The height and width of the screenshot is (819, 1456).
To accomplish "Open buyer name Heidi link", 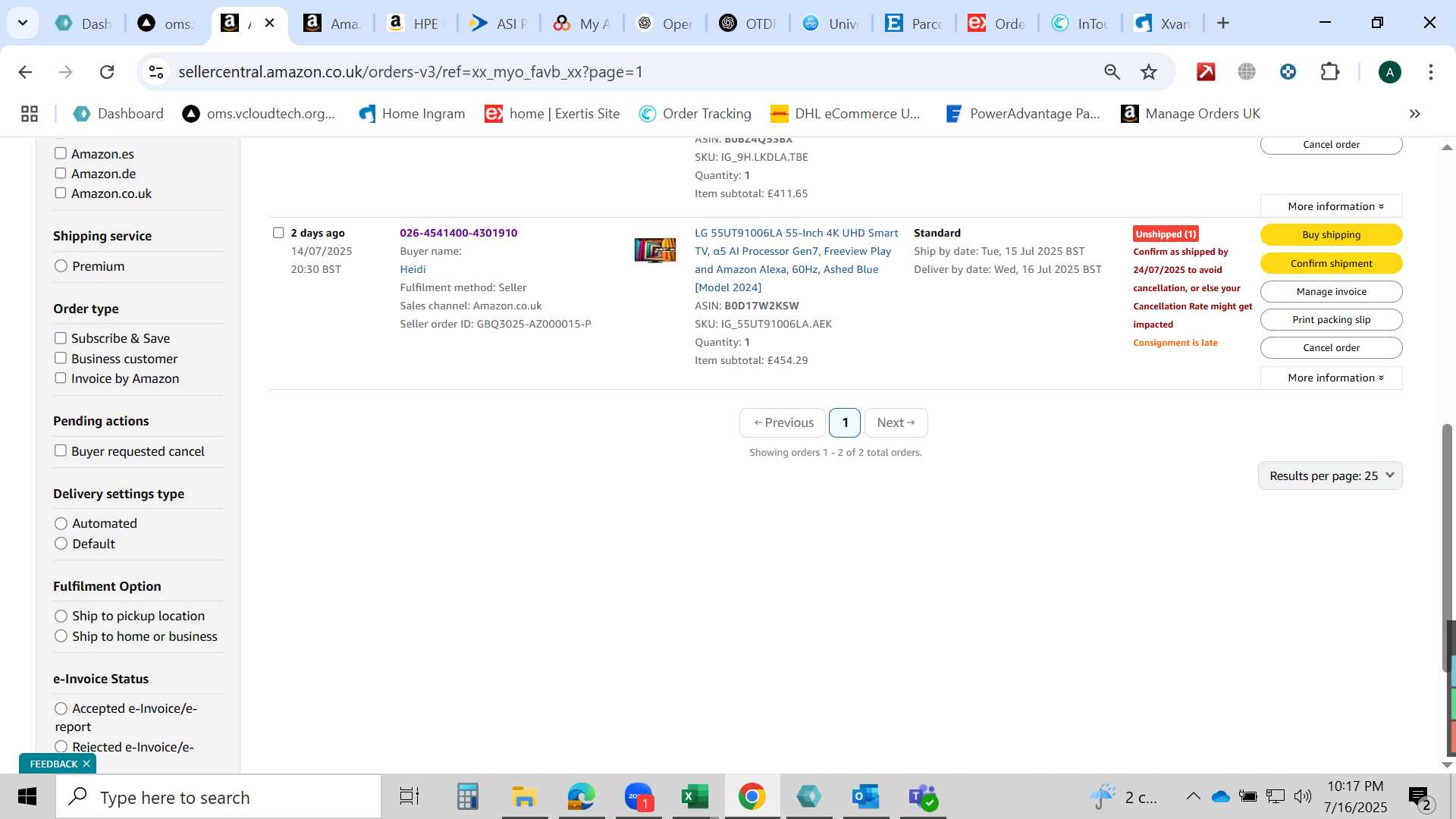I will (413, 269).
